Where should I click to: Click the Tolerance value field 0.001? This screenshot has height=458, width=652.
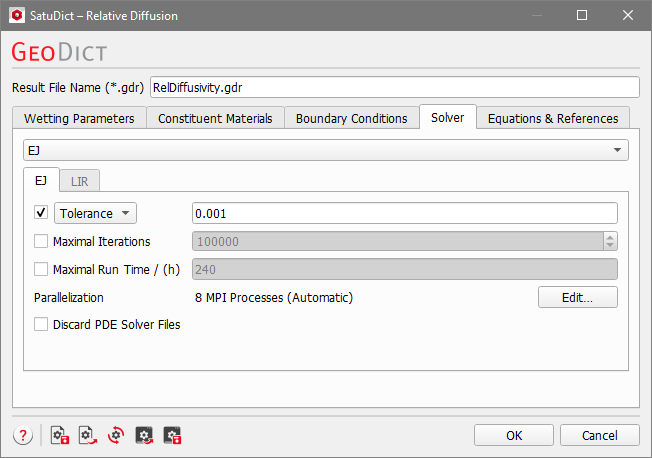pos(405,213)
